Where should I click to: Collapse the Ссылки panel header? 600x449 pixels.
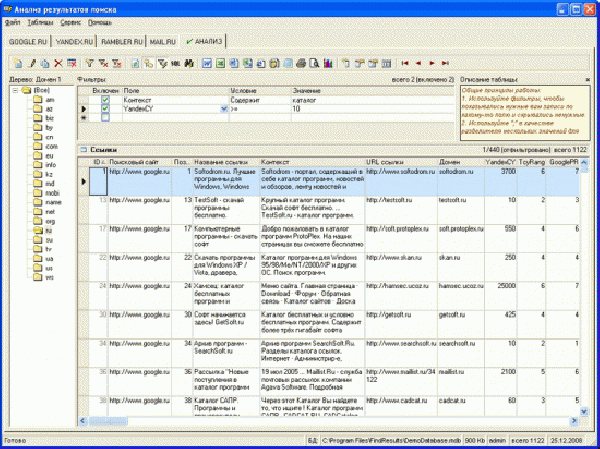(x=85, y=149)
